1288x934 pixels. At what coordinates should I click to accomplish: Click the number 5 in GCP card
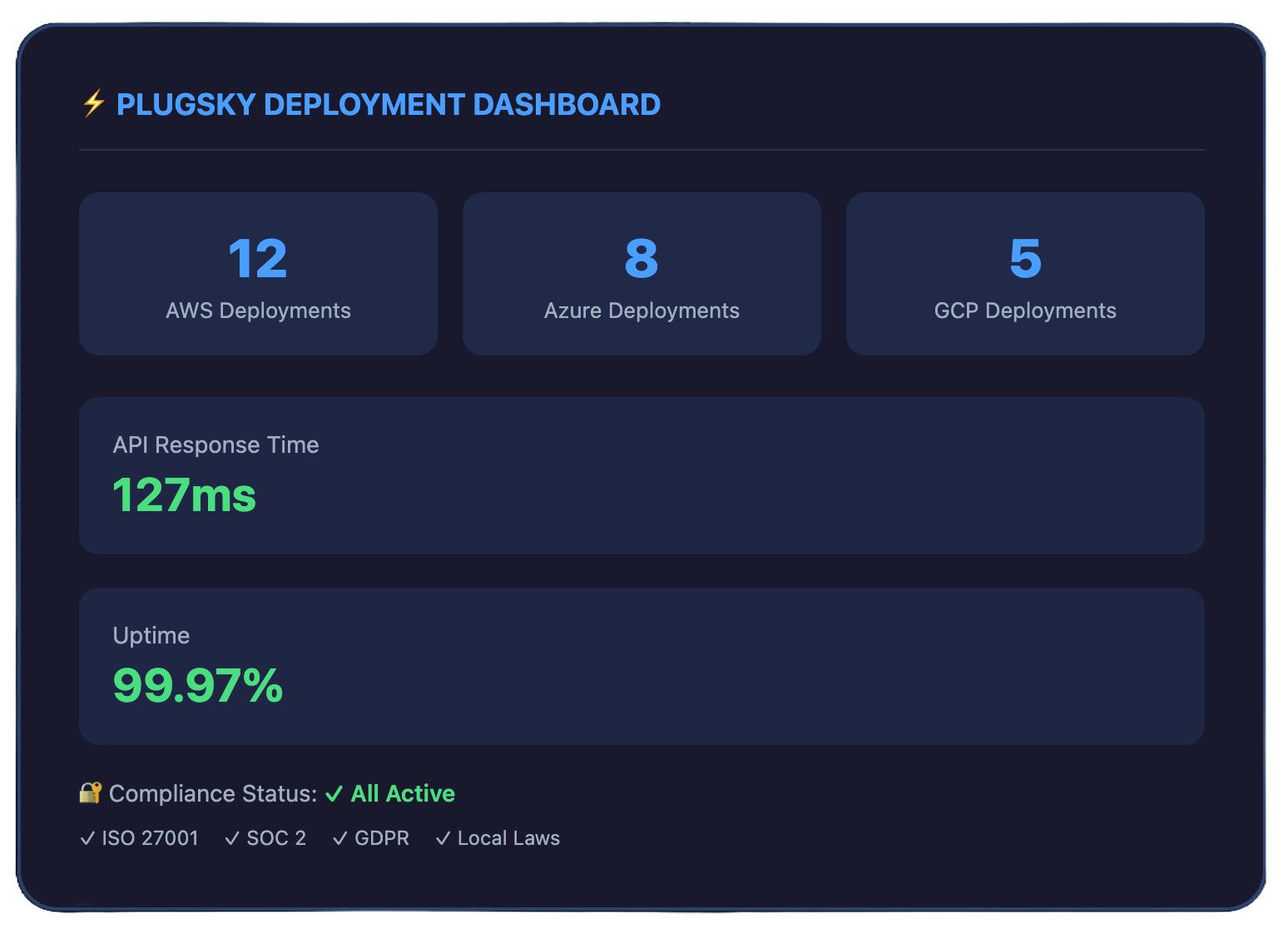[x=1025, y=259]
